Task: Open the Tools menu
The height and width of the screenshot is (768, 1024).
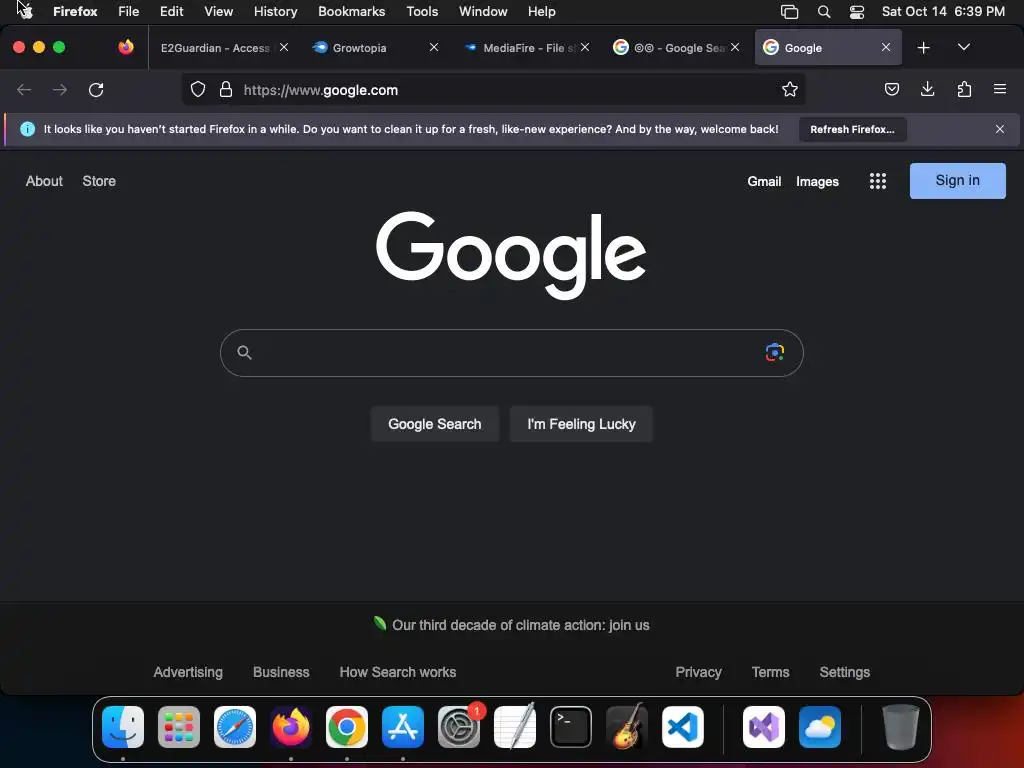Action: 422,11
